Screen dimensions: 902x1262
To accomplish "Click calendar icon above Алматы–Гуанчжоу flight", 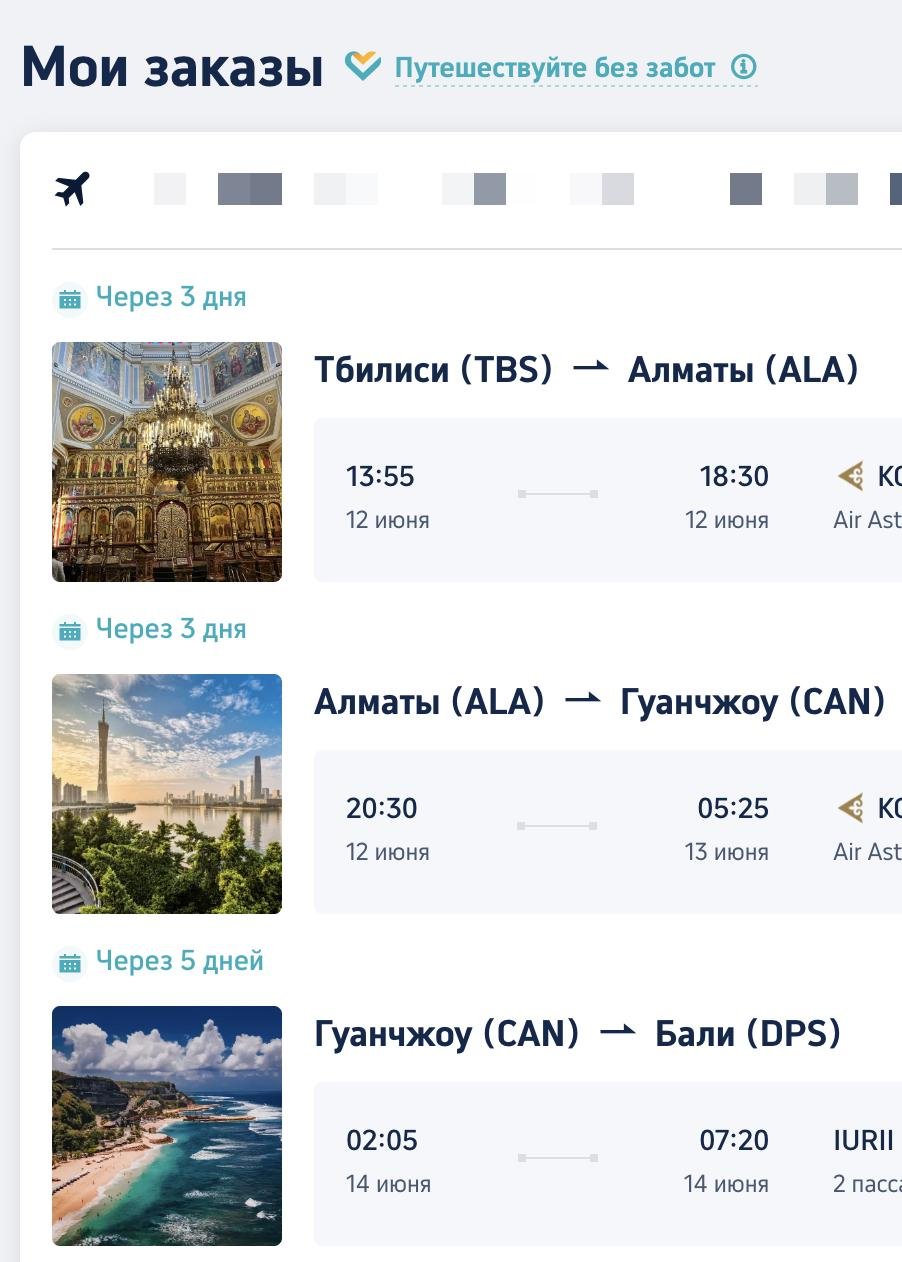I will point(69,630).
